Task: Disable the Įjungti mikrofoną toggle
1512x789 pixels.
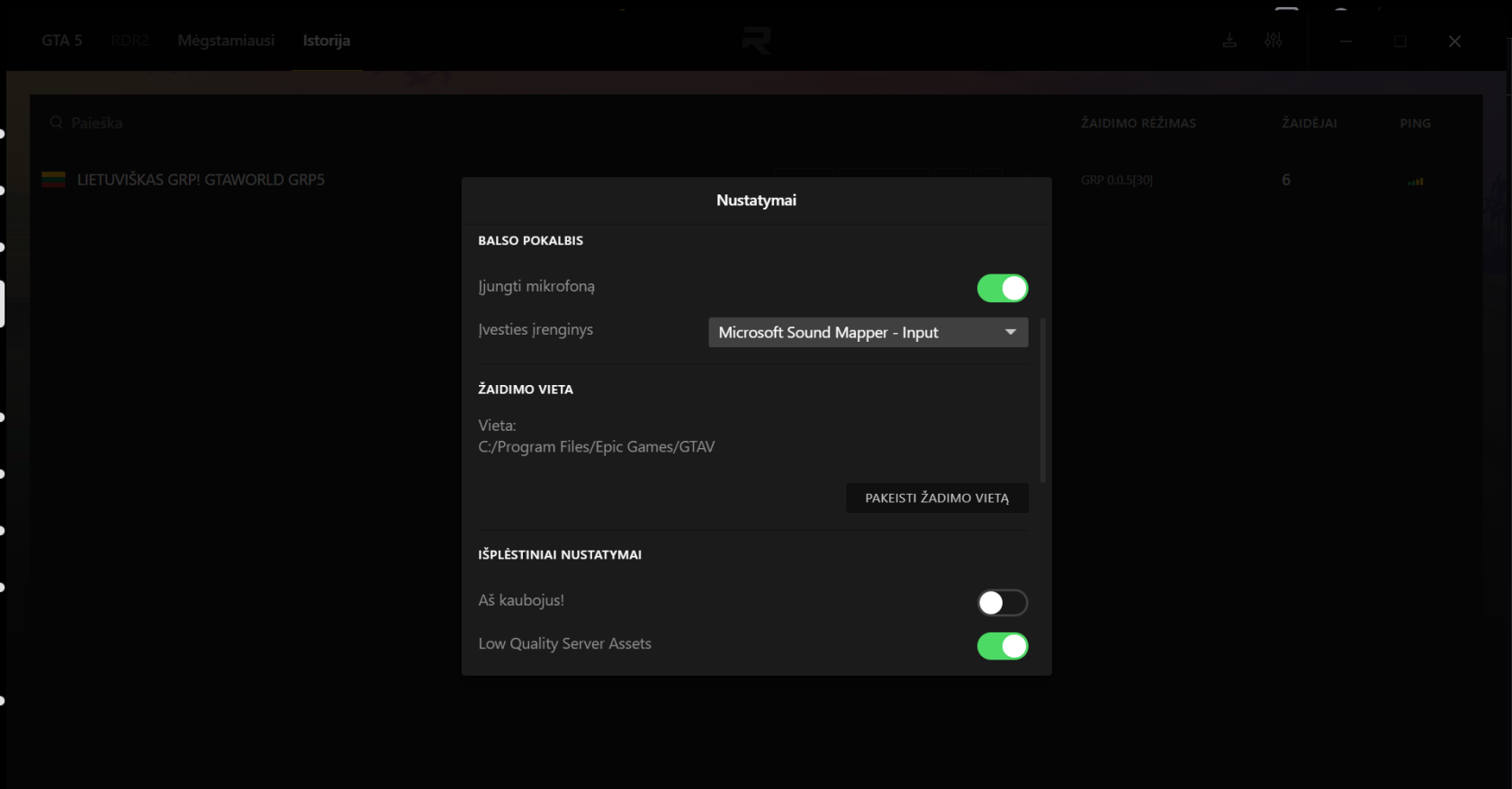Action: point(1002,288)
